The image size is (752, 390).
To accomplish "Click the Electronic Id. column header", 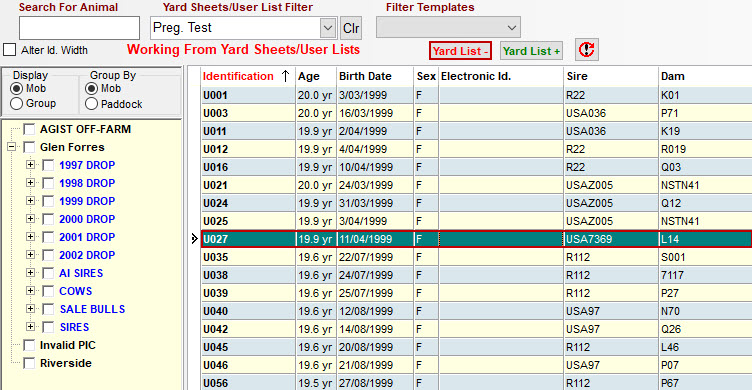I will point(501,76).
